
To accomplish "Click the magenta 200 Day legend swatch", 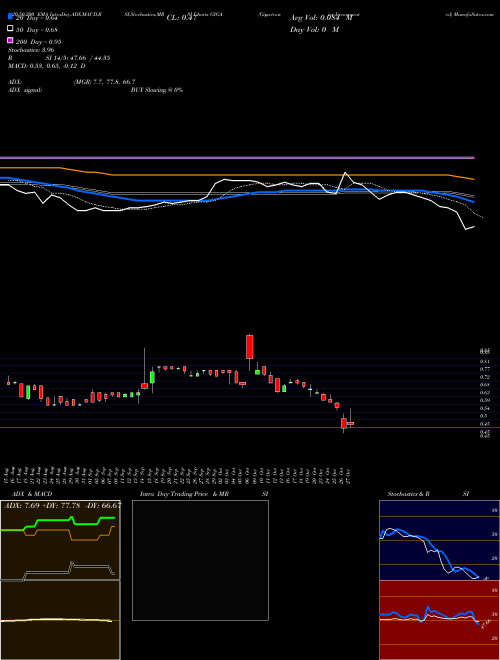I will (10, 40).
